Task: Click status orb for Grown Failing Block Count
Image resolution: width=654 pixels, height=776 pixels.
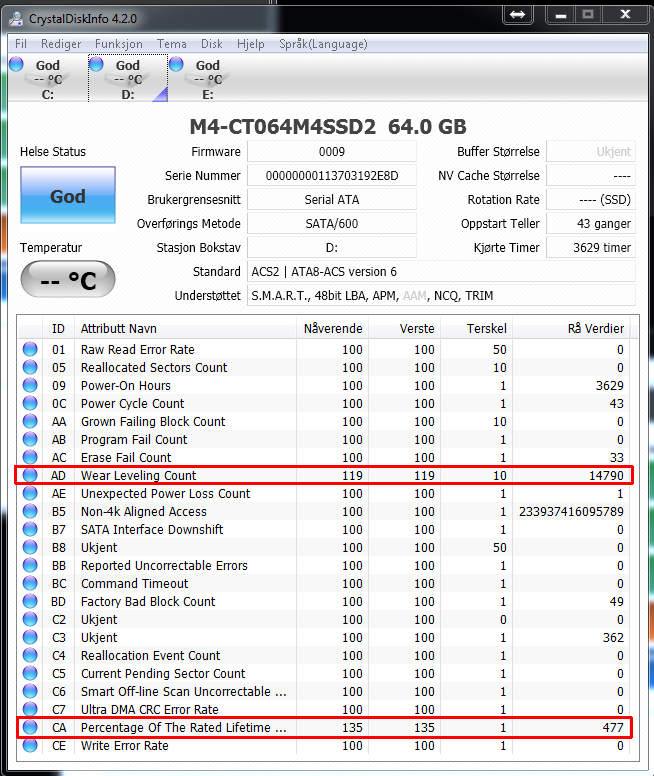Action: coord(30,421)
